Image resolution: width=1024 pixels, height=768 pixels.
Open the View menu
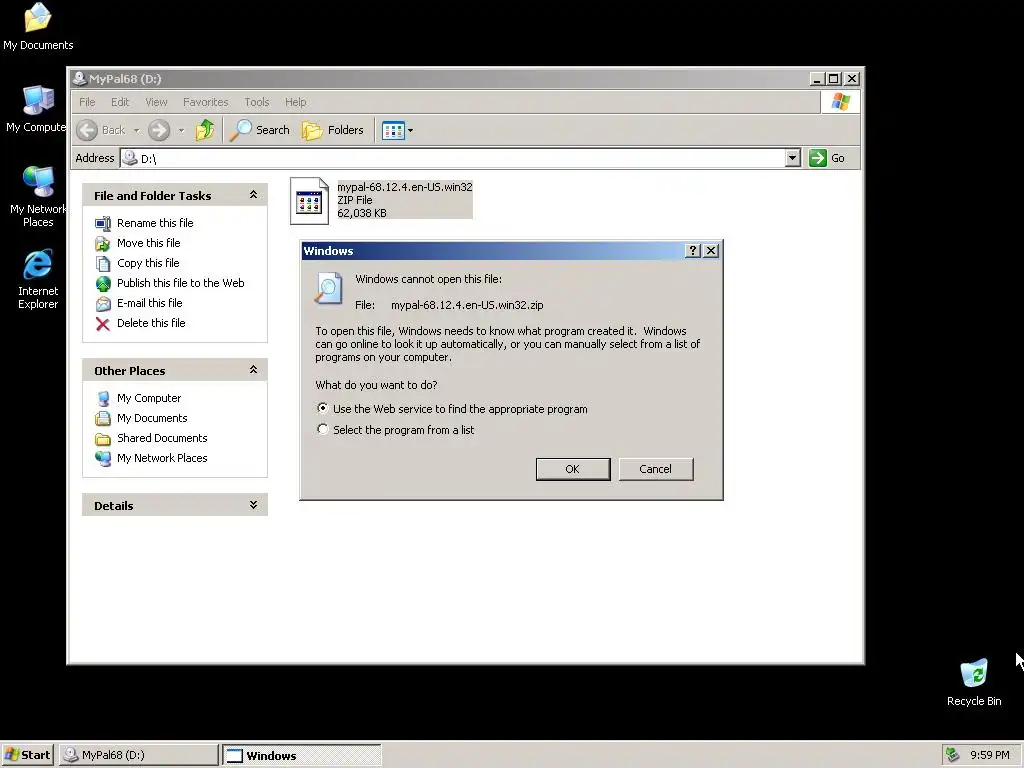[x=156, y=102]
